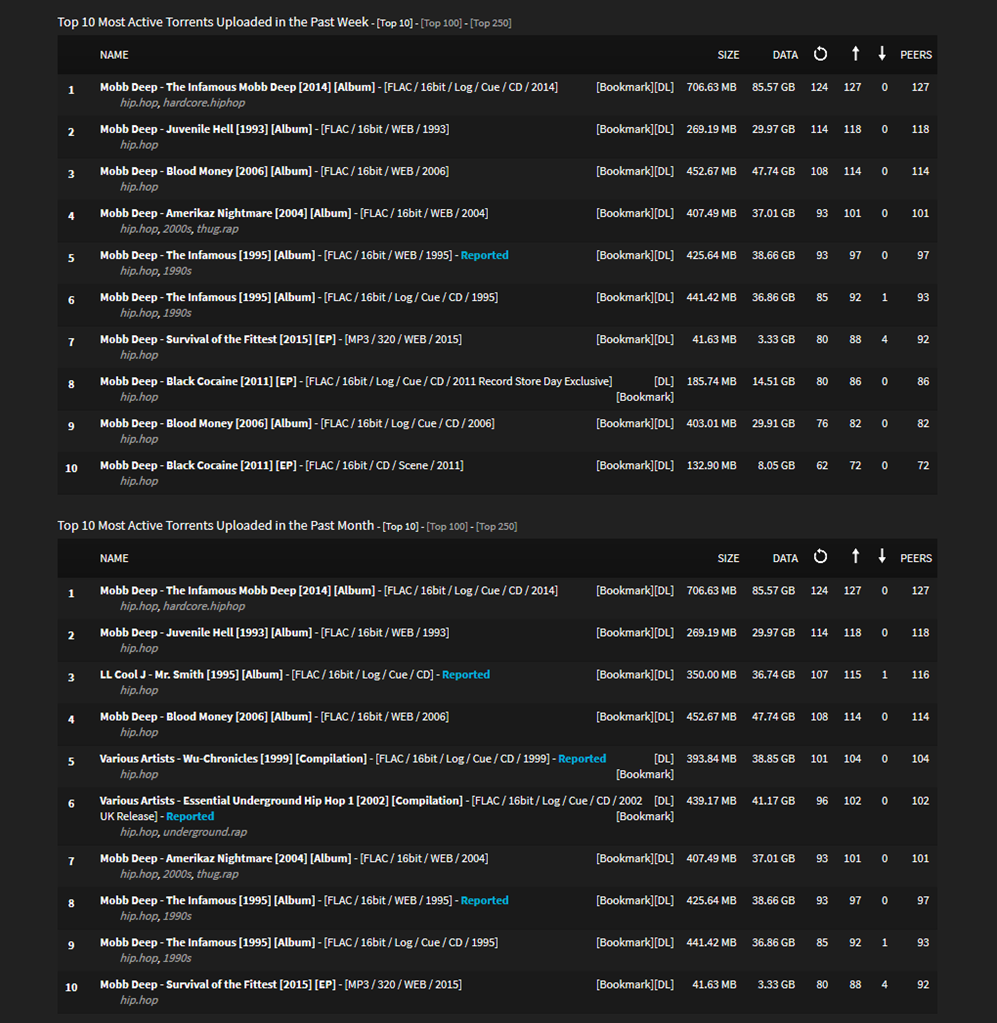
Task: Bookmark Black Cocaine Record Store Day Exclusive
Action: (x=645, y=397)
